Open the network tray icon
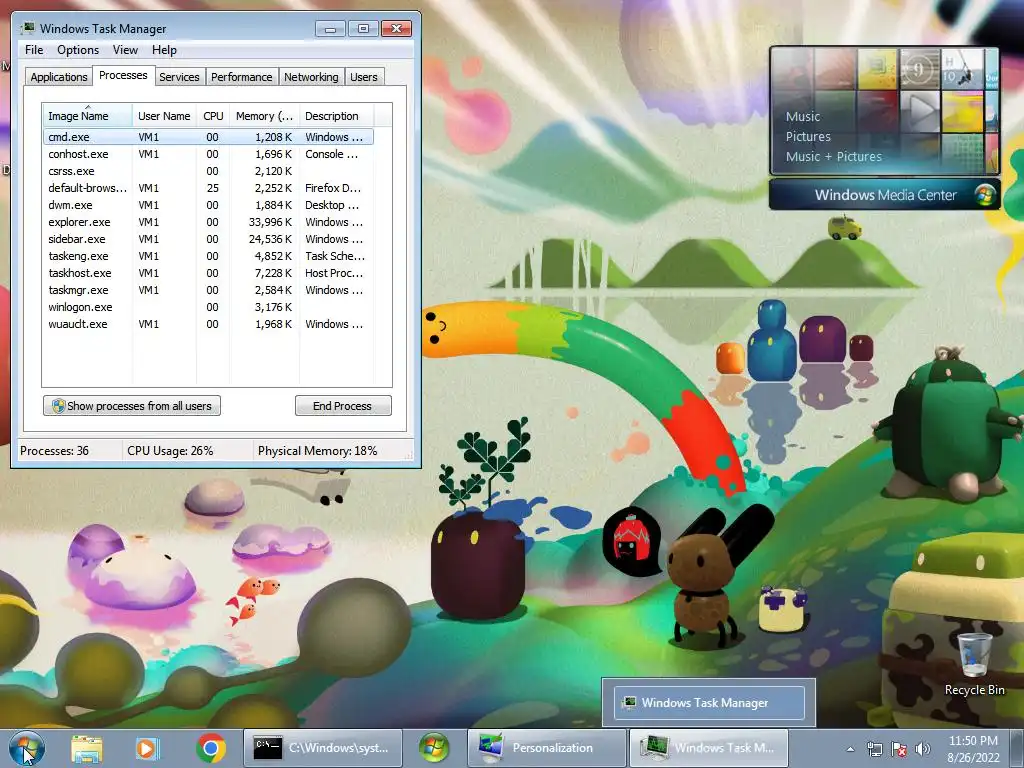 pos(874,749)
